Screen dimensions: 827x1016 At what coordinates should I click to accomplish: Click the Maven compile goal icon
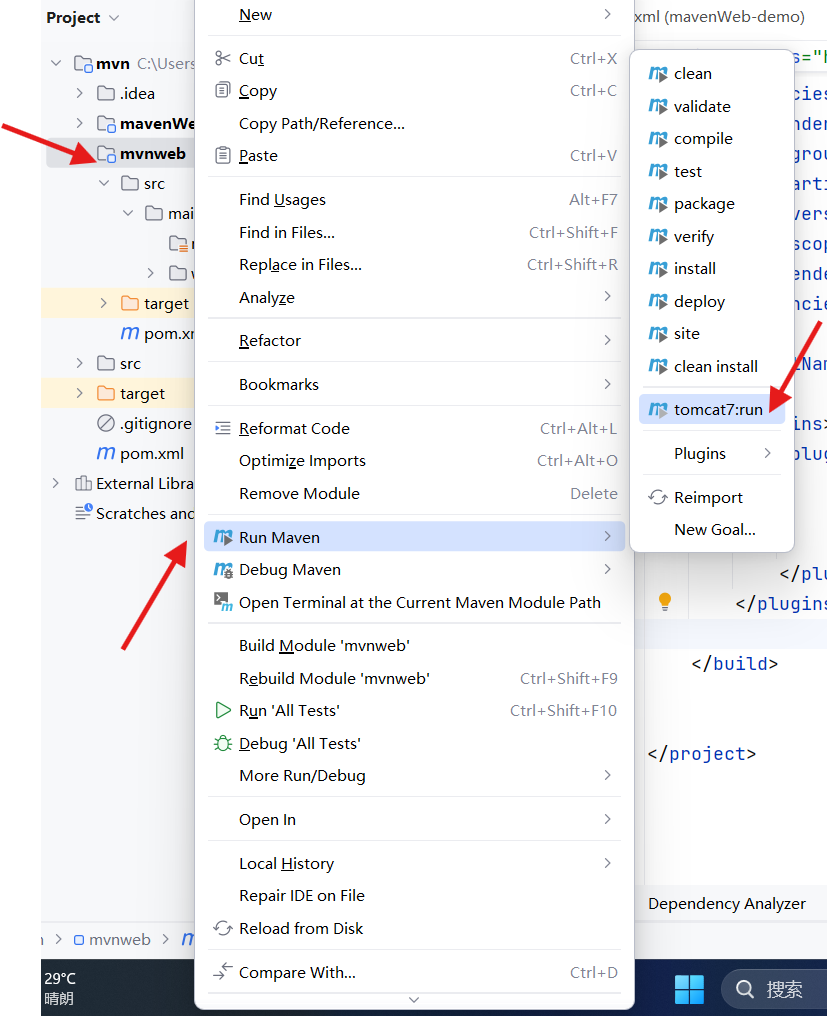pyautogui.click(x=657, y=139)
